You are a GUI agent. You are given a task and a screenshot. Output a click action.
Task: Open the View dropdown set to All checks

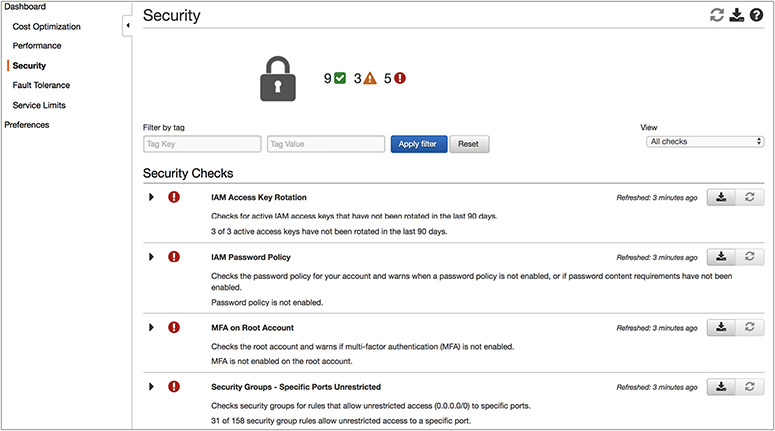pos(705,142)
